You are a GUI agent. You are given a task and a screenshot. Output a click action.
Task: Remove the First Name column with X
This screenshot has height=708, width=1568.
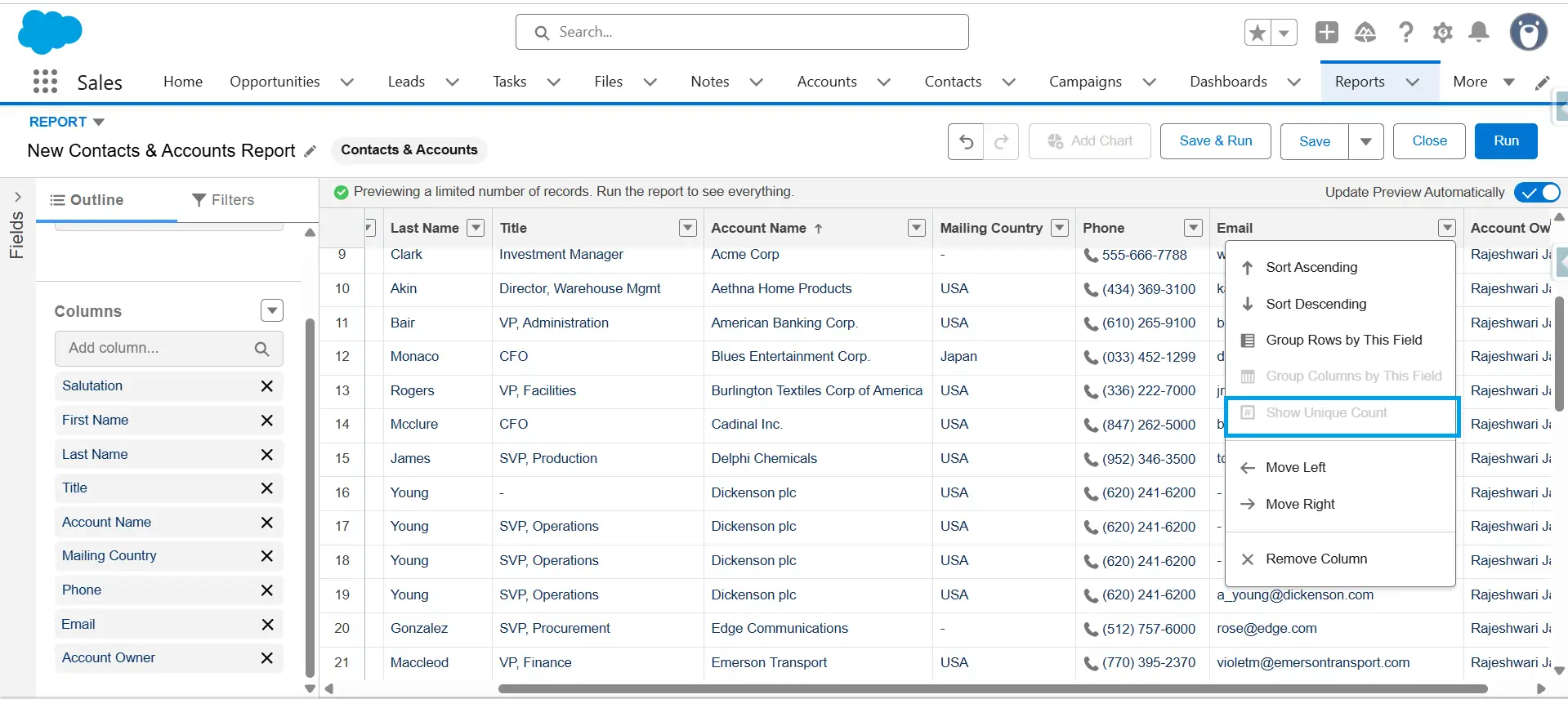click(267, 421)
